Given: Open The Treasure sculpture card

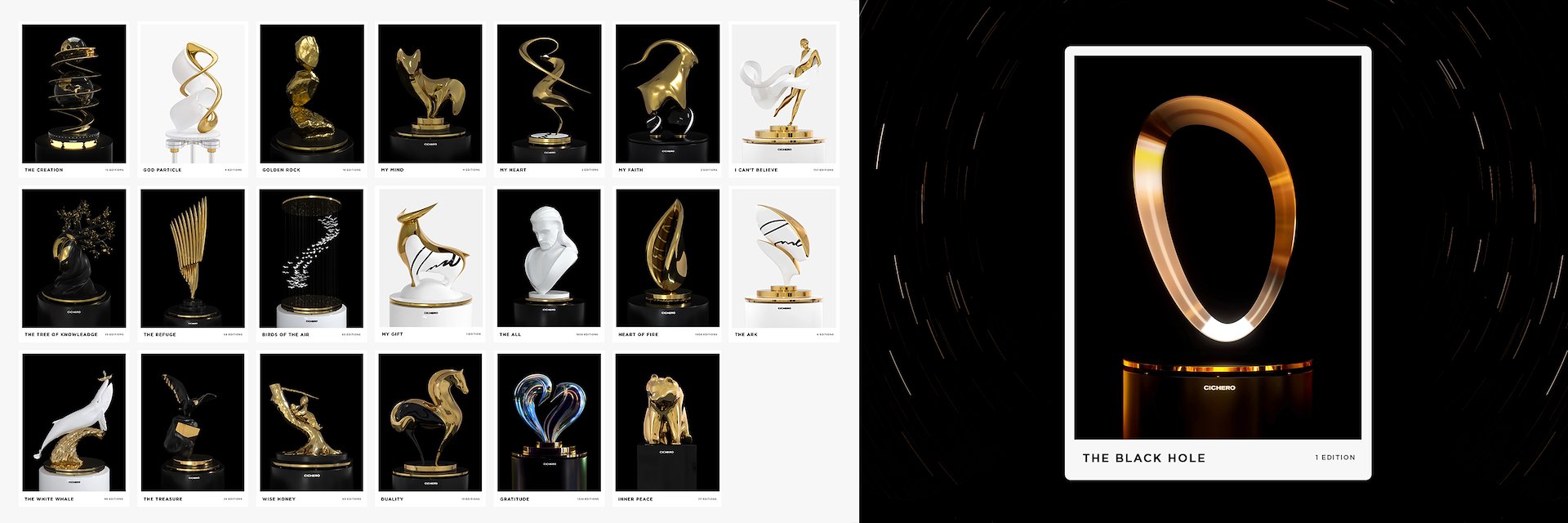Looking at the screenshot, I should [x=193, y=428].
